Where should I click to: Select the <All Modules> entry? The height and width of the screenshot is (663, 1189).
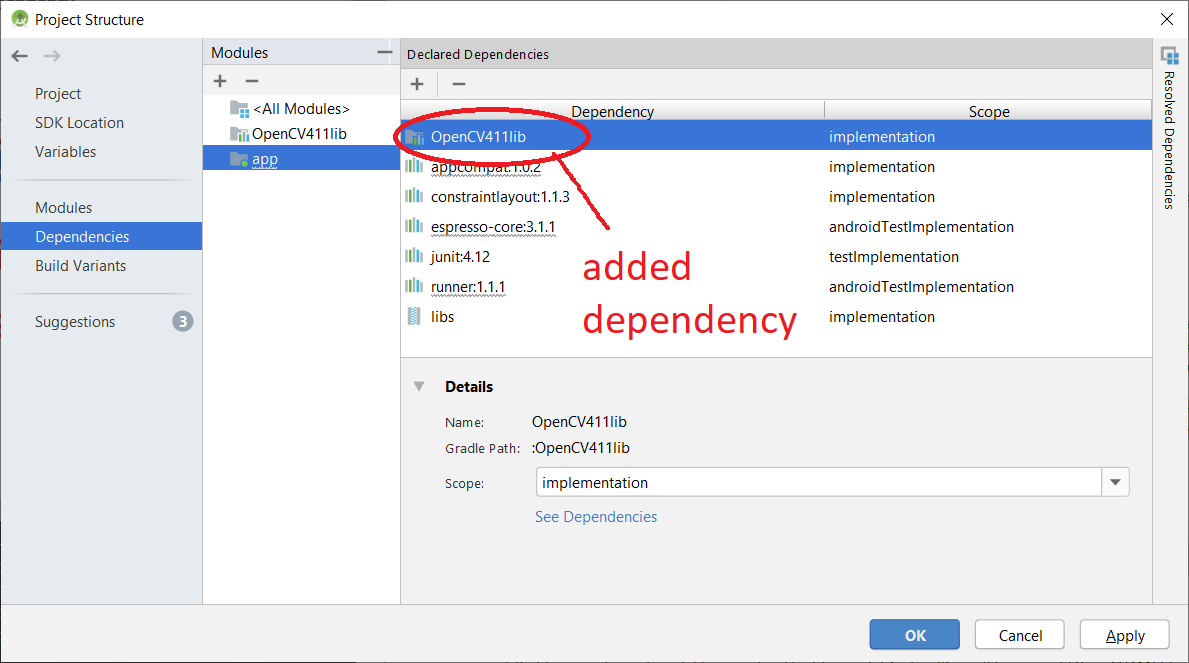click(x=300, y=108)
